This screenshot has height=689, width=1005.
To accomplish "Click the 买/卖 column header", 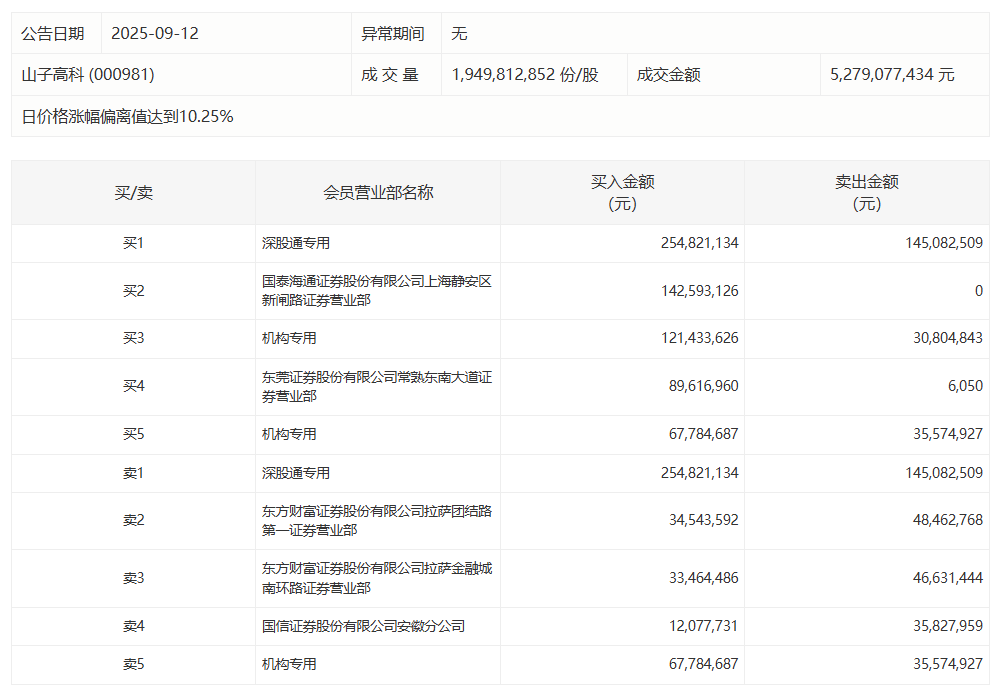I will [x=133, y=193].
